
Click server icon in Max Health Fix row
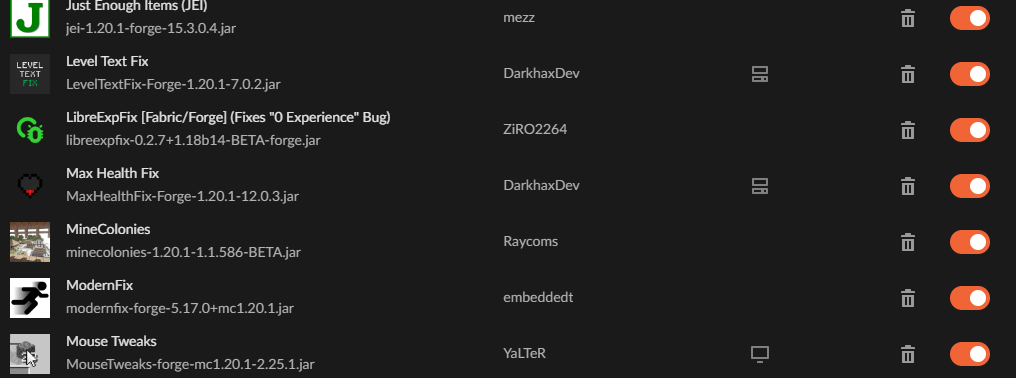[x=759, y=186]
